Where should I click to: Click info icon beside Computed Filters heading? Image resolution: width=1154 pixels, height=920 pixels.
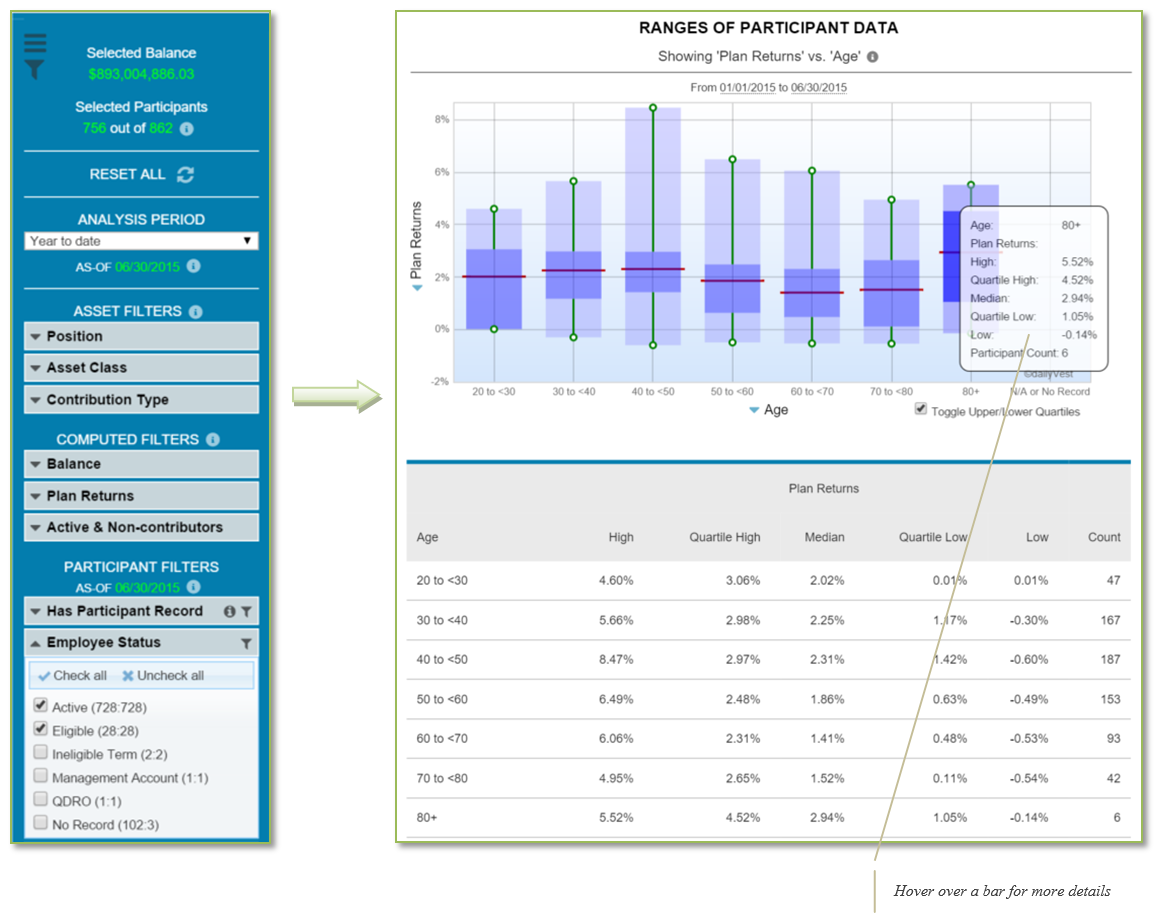click(212, 440)
